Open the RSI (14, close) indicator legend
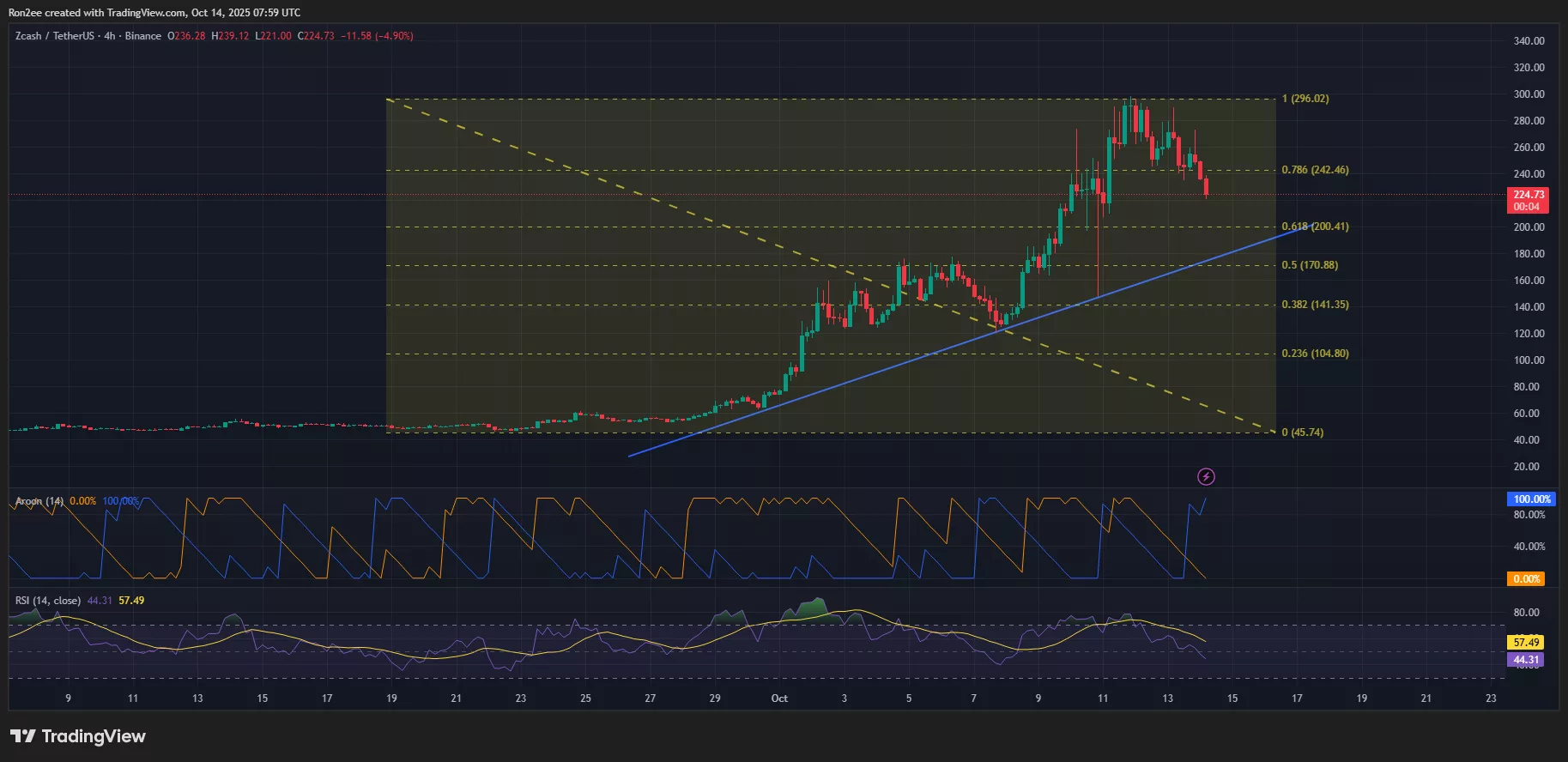1568x762 pixels. point(48,601)
